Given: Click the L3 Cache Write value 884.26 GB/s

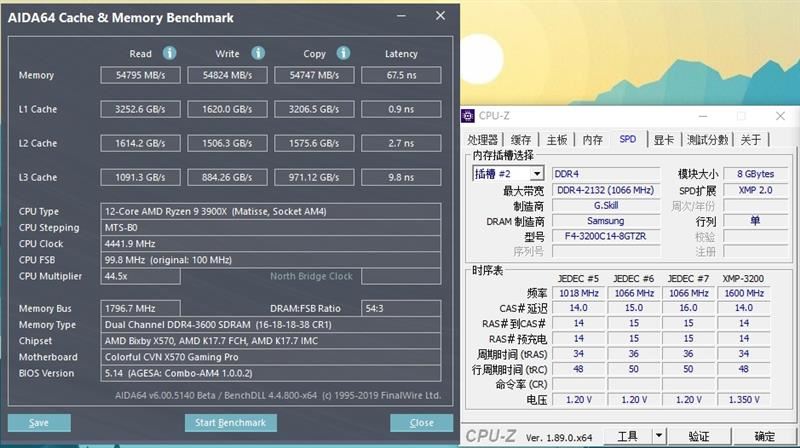Looking at the screenshot, I should click(x=227, y=178).
